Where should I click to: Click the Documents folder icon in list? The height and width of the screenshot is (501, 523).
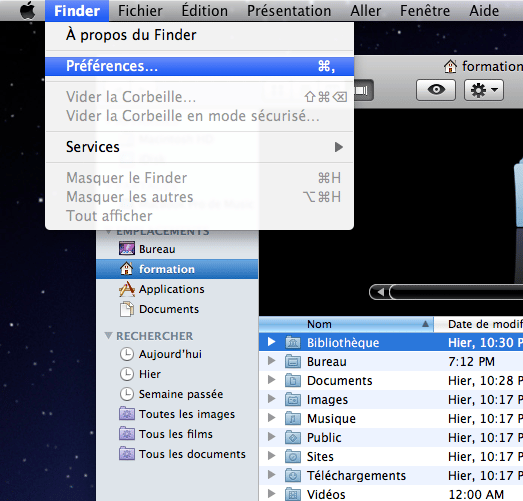click(293, 380)
